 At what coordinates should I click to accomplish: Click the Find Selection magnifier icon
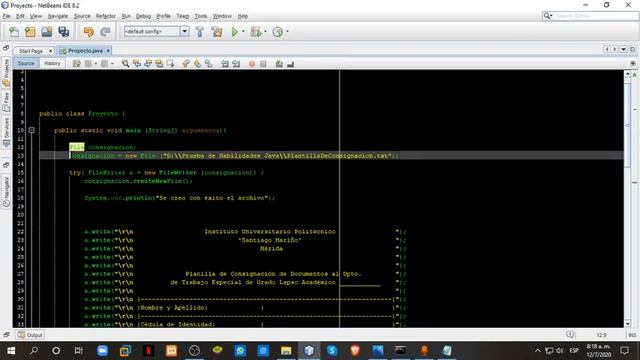tap(125, 64)
